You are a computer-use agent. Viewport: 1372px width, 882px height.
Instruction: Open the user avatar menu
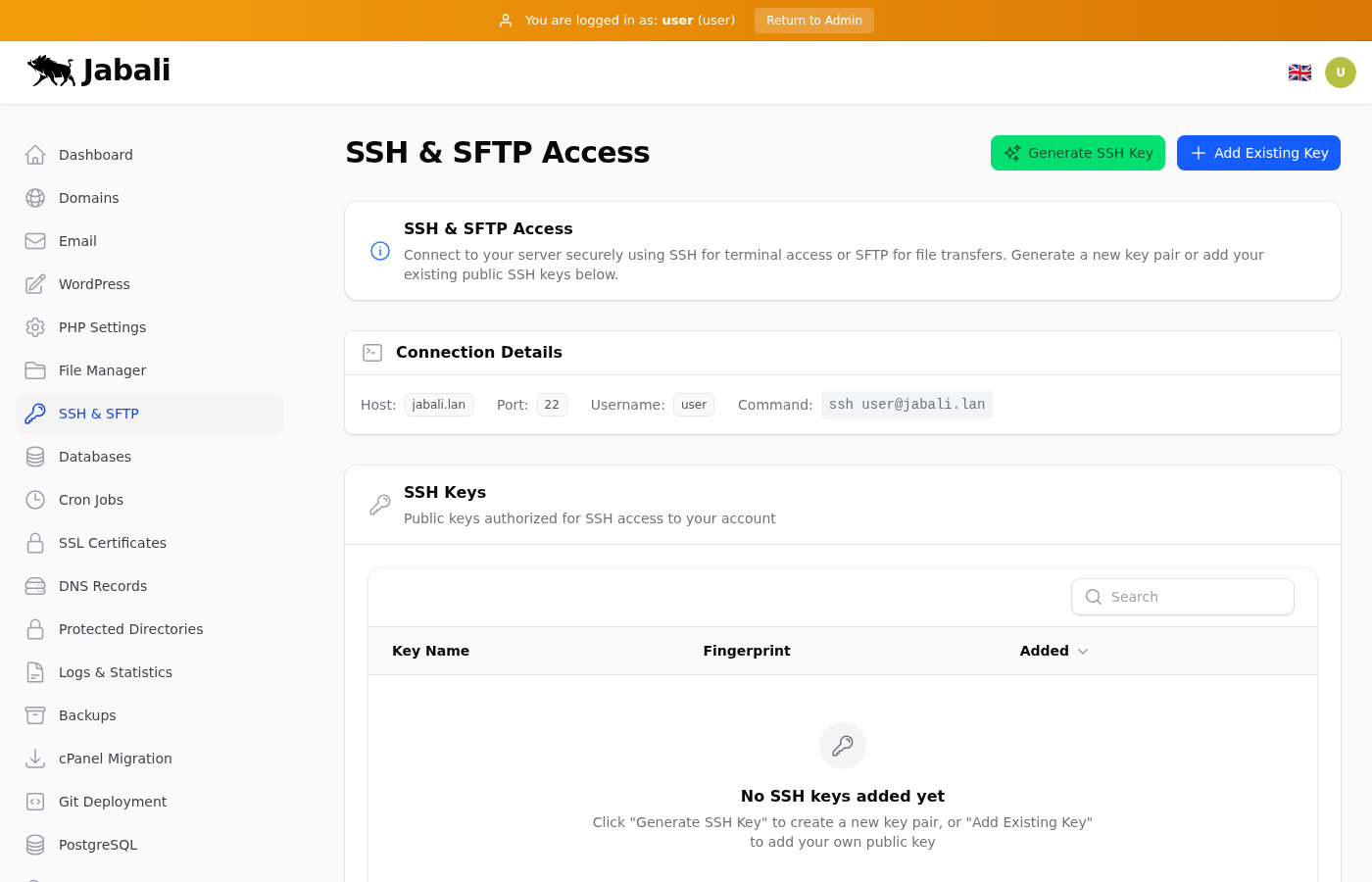pos(1341,73)
